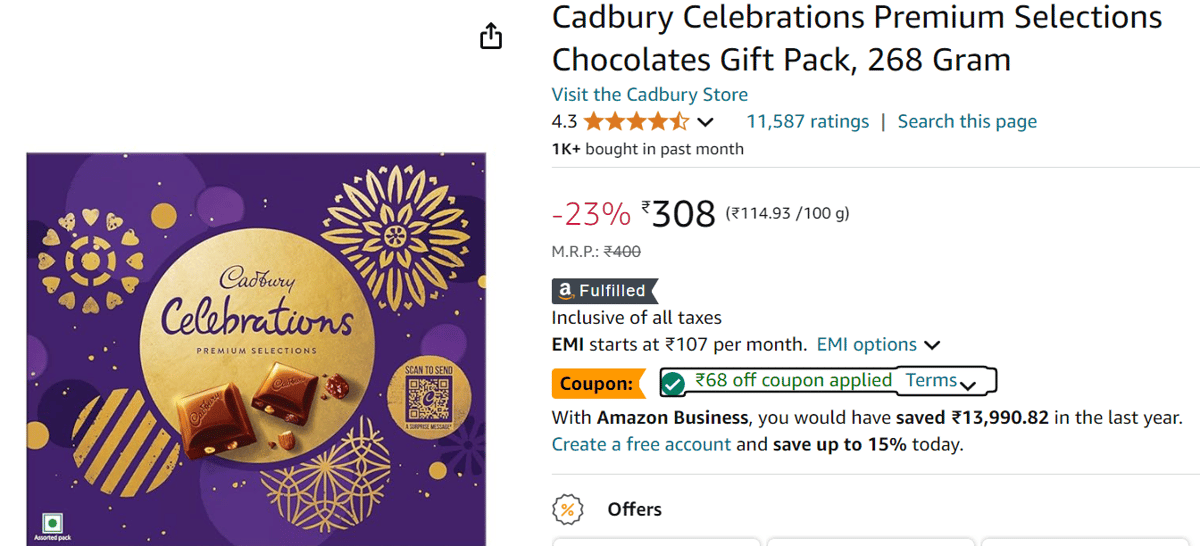Click the green vegetarian mark on the pack

coord(51,522)
